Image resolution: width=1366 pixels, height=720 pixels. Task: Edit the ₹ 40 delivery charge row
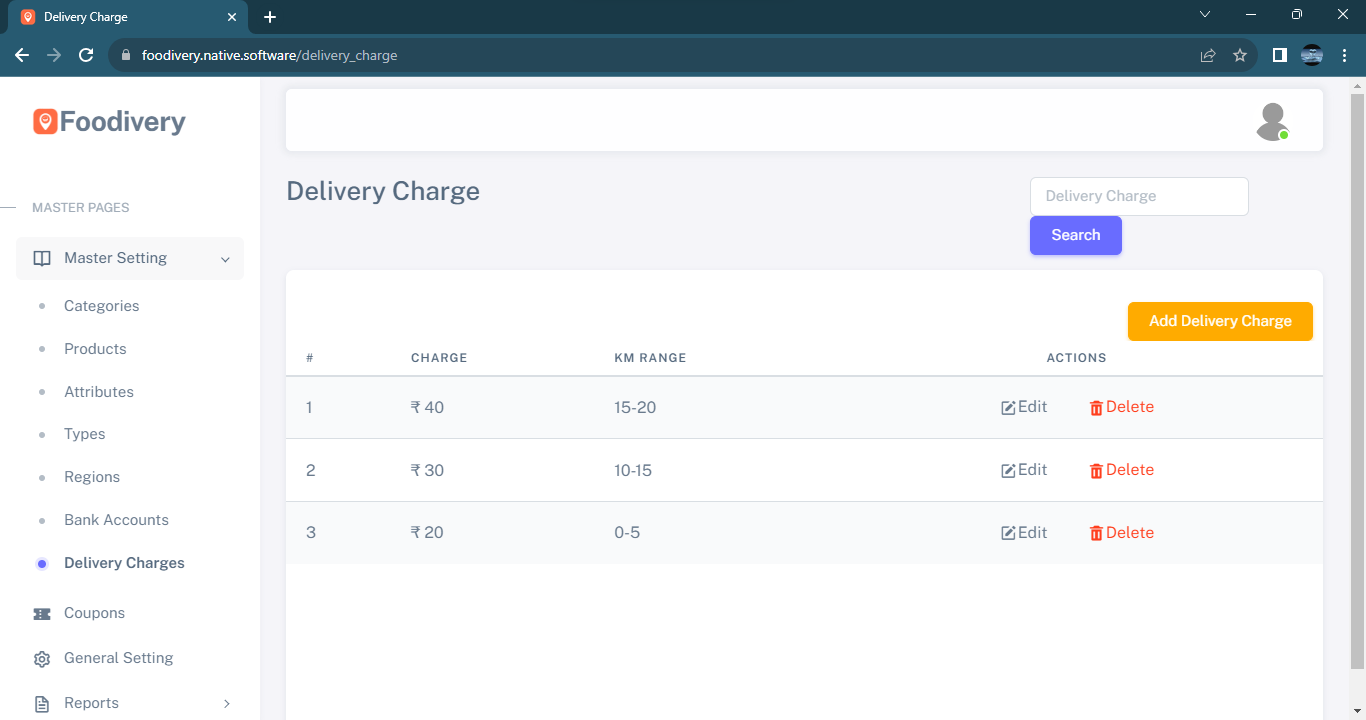click(1024, 407)
